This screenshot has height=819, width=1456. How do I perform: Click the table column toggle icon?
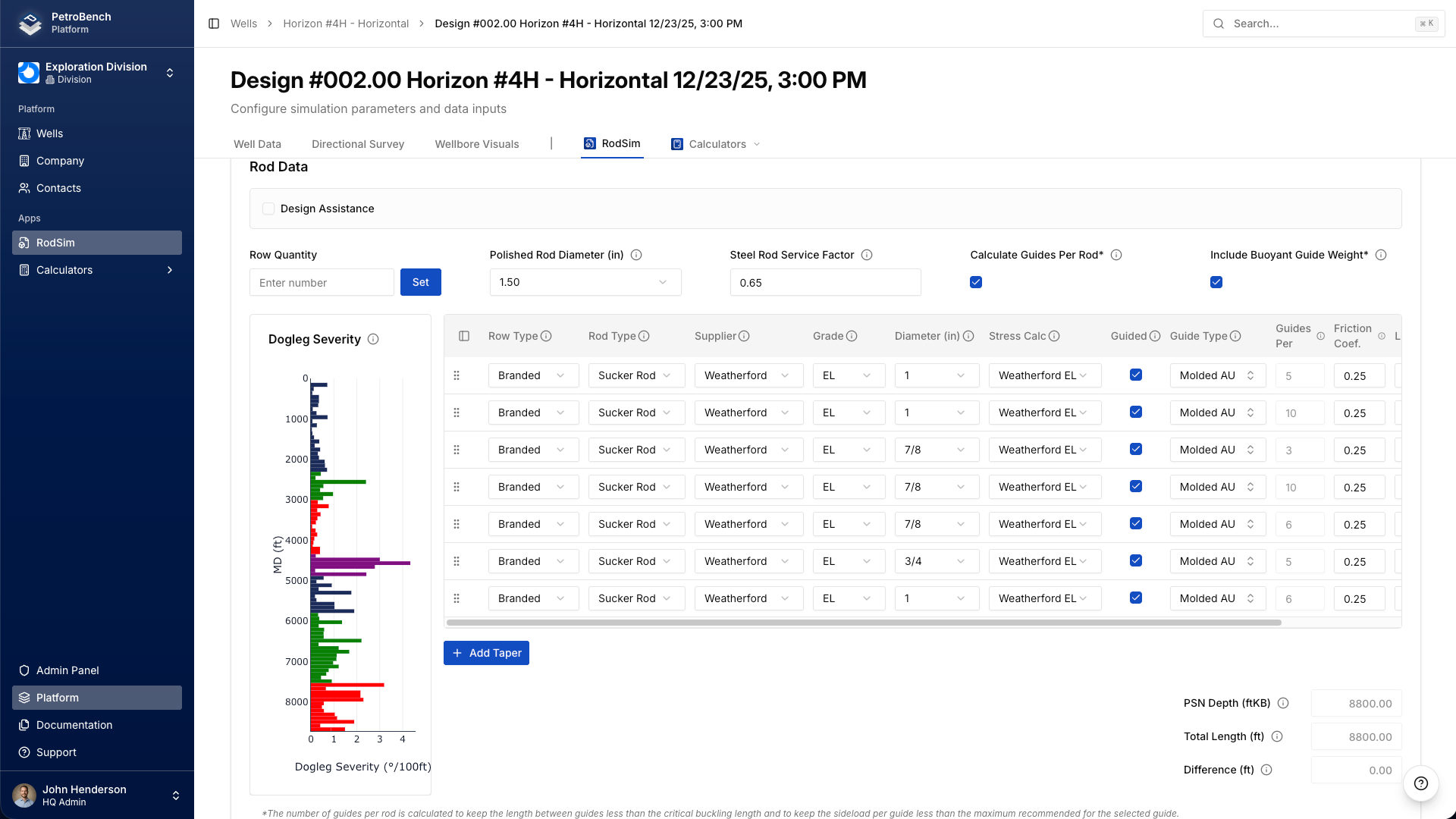(464, 336)
